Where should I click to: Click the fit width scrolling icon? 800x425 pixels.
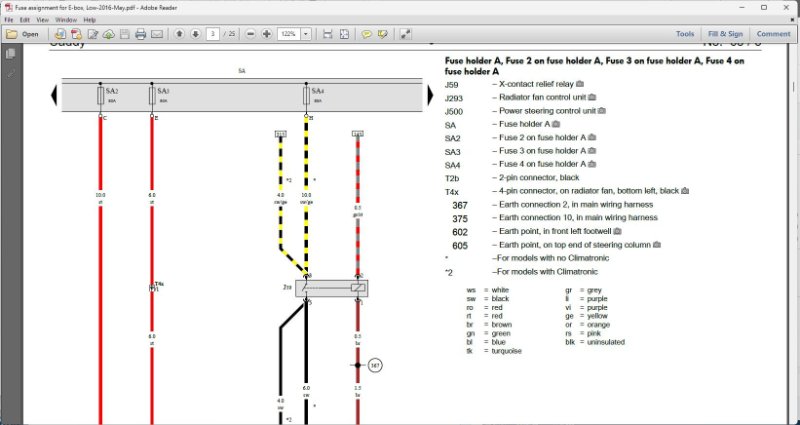328,34
